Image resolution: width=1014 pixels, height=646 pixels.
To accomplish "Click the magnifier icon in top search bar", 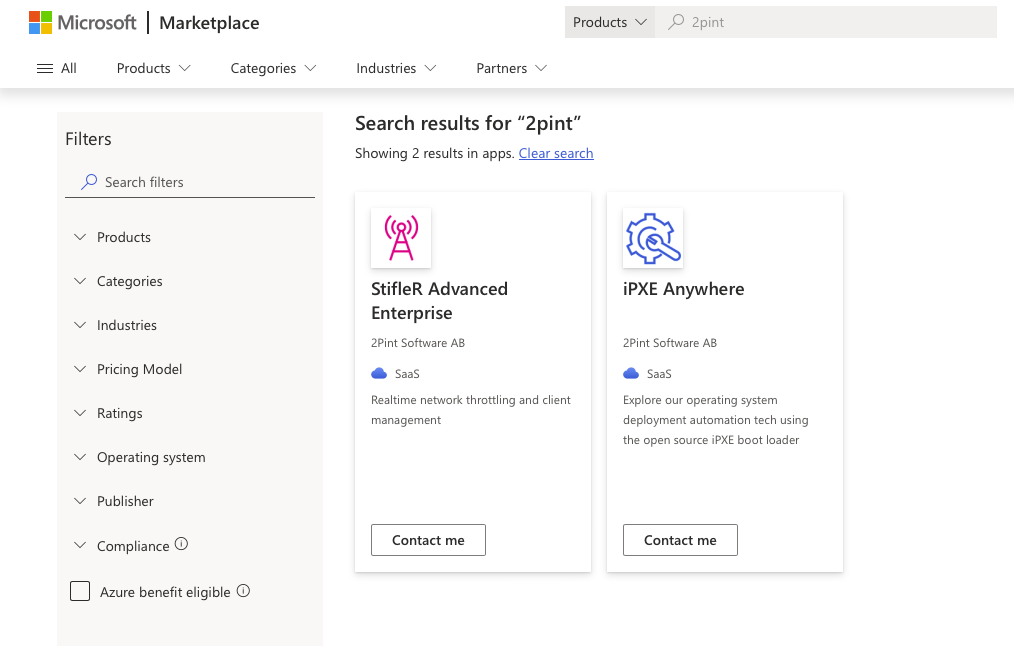I will pyautogui.click(x=676, y=22).
